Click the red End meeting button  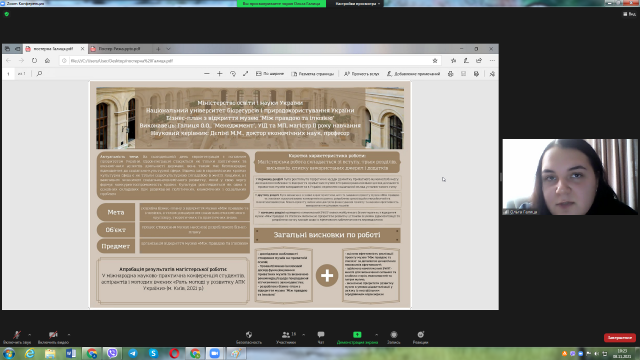click(x=620, y=338)
